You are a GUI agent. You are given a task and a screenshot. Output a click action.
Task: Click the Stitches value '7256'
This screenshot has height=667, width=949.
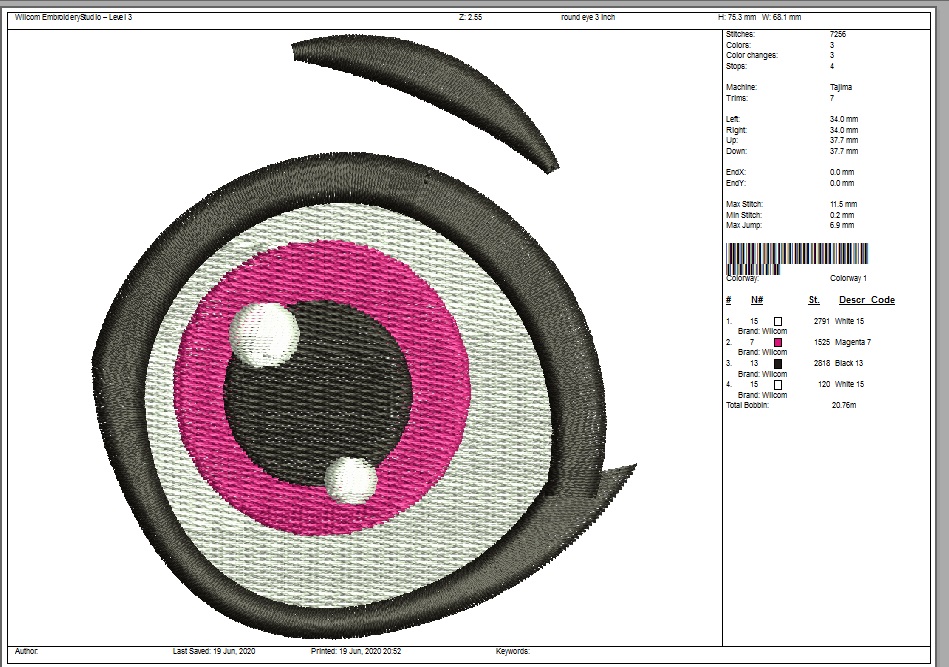point(838,34)
